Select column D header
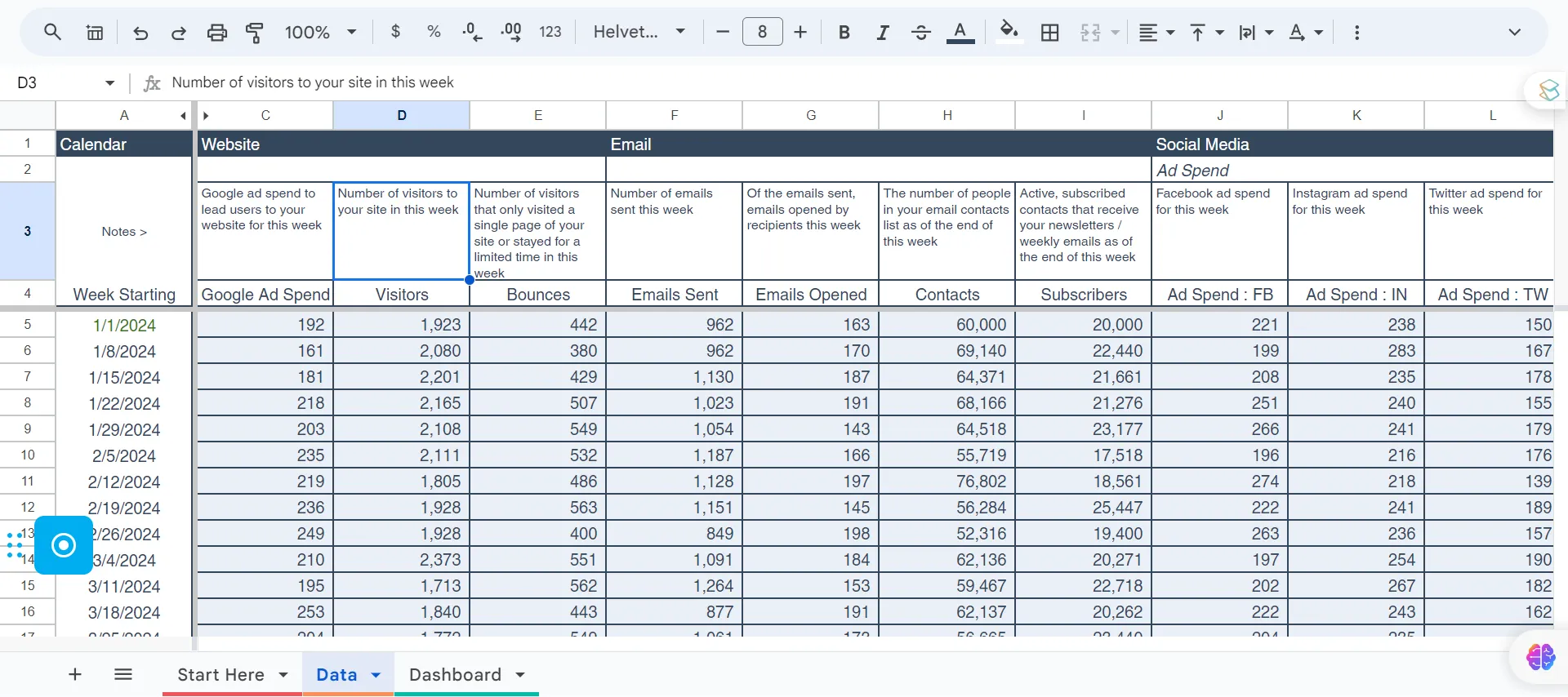Screen dimensions: 1568x697 click(x=401, y=115)
